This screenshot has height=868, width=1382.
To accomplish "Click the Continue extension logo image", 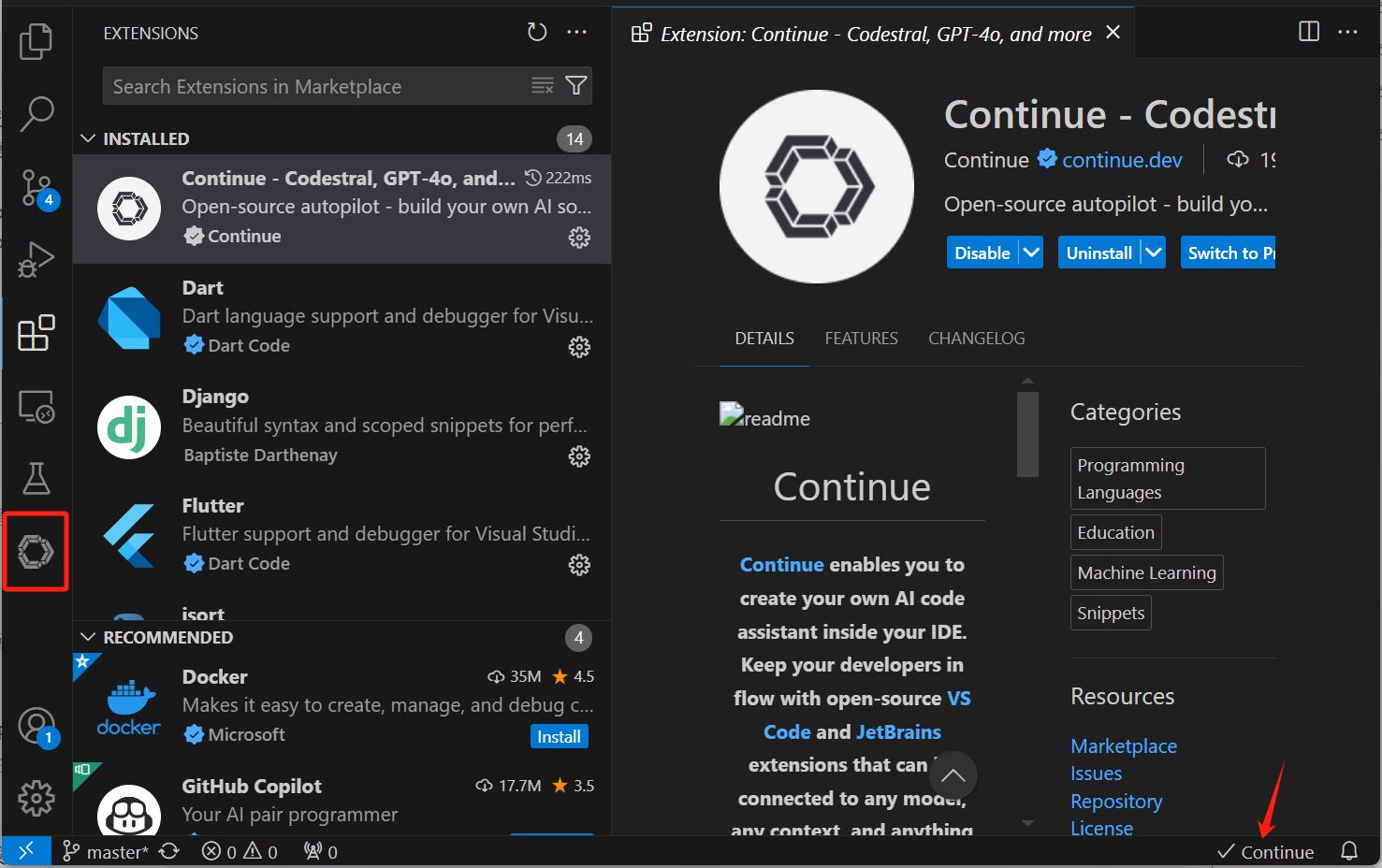I will coord(816,186).
